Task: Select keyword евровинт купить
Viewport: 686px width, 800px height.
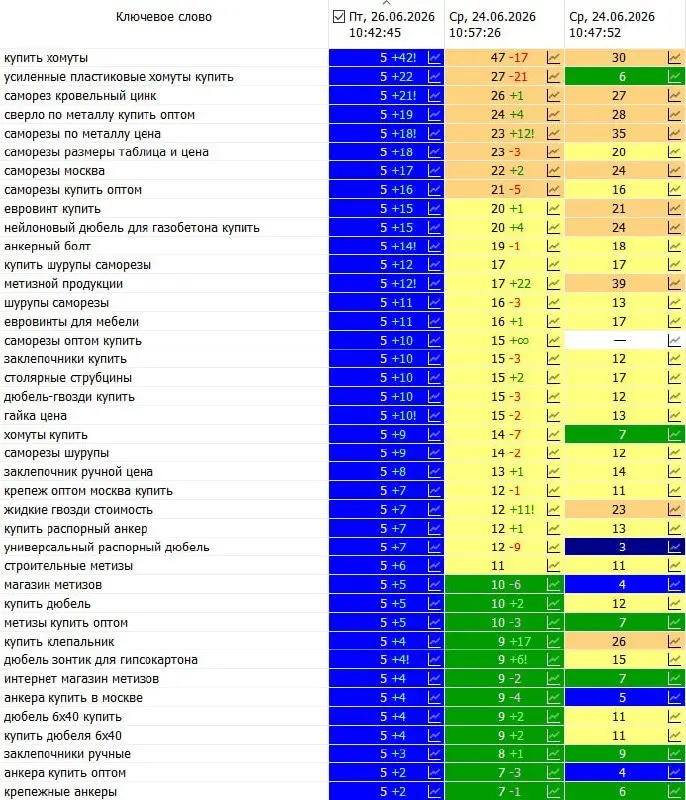Action: [x=52, y=208]
